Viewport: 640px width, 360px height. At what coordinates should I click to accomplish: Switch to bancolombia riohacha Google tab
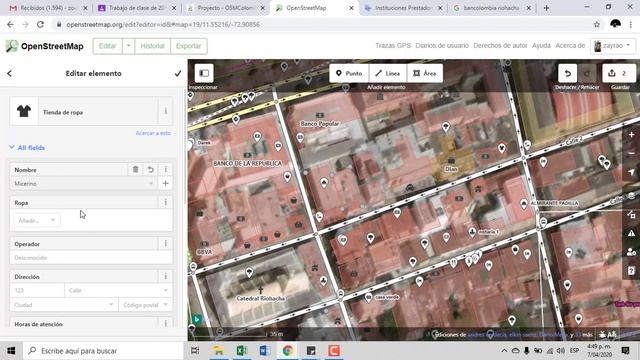pyautogui.click(x=492, y=8)
